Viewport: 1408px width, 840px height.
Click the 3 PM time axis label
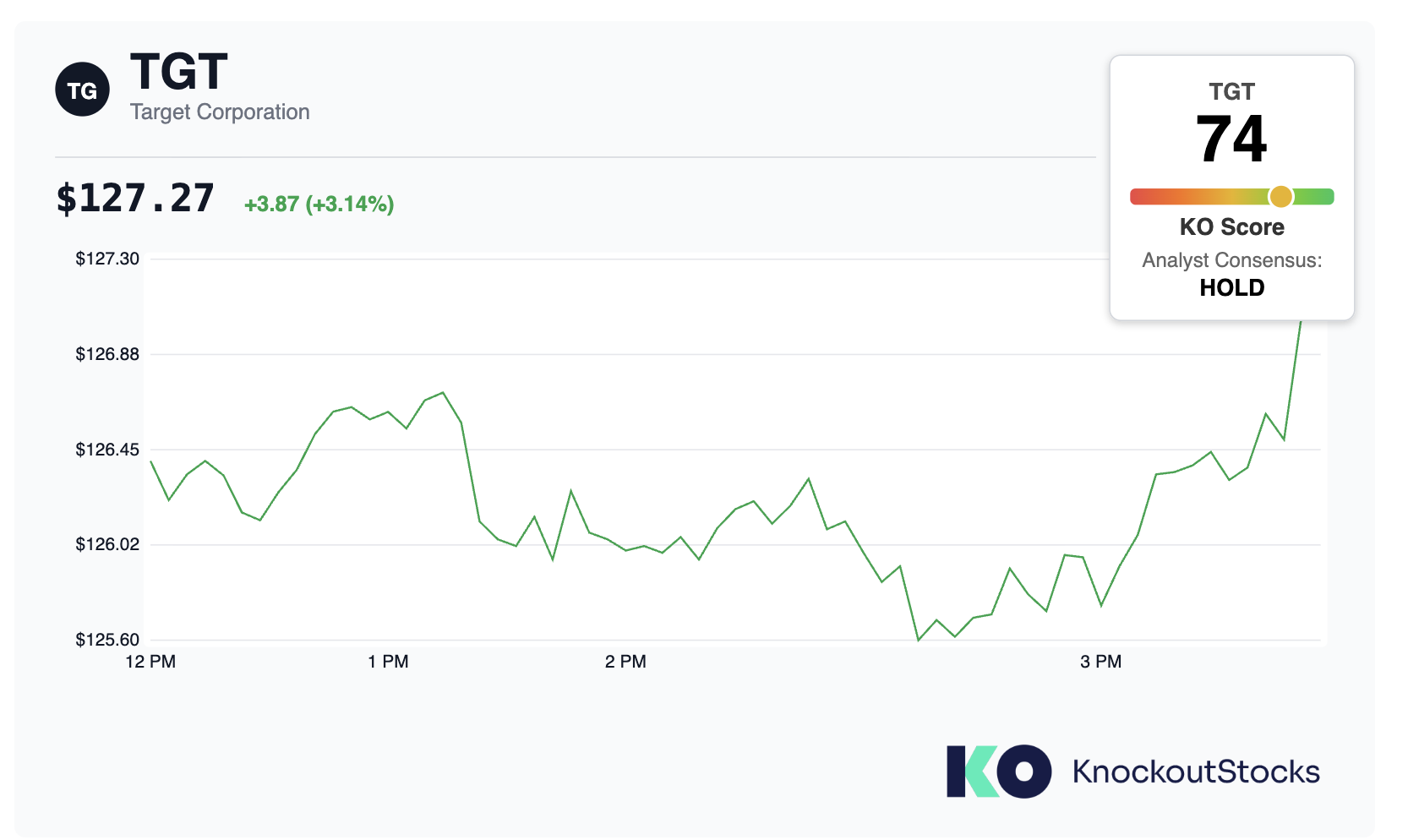click(x=1100, y=662)
